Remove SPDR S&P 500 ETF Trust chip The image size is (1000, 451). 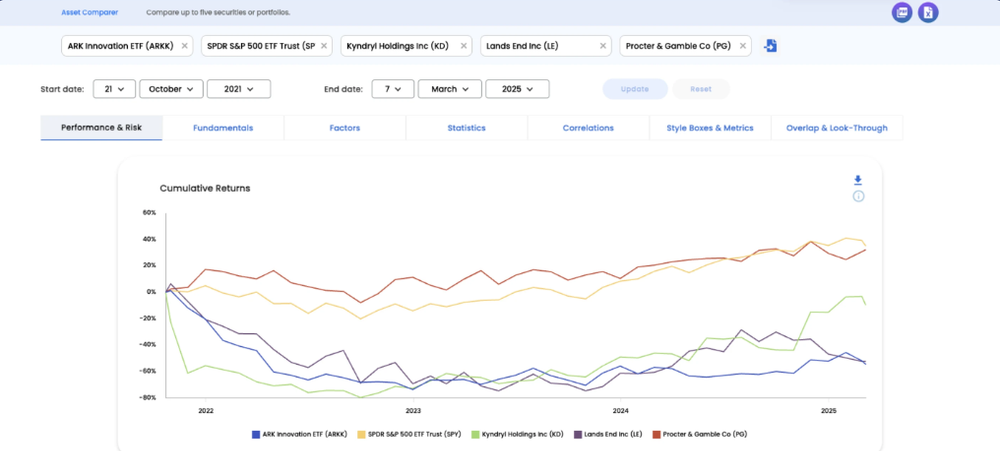[x=324, y=46]
